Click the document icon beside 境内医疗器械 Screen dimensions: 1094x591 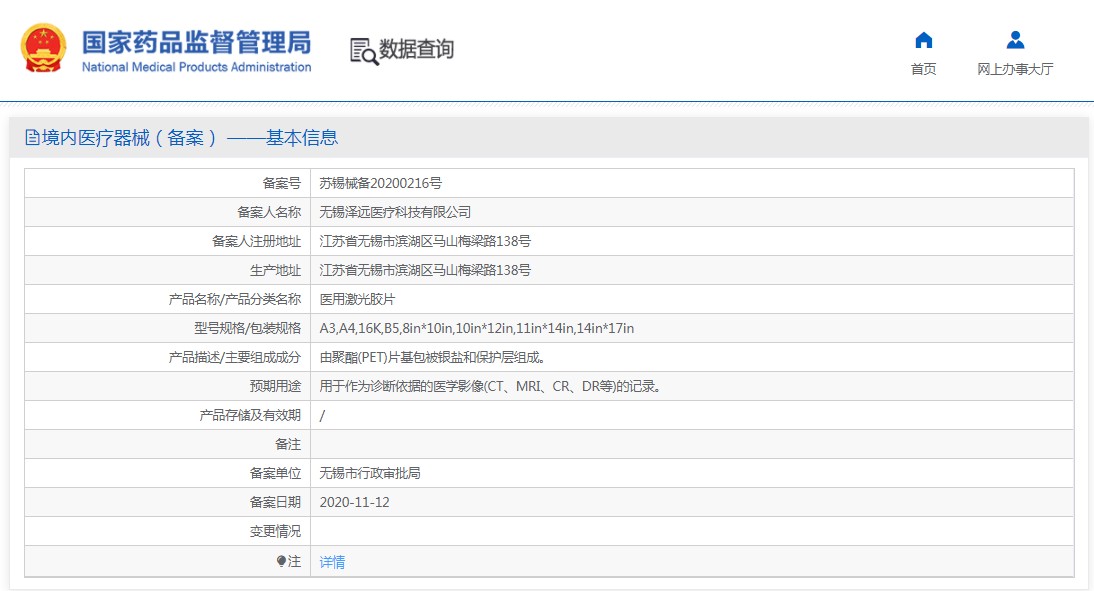click(x=32, y=137)
